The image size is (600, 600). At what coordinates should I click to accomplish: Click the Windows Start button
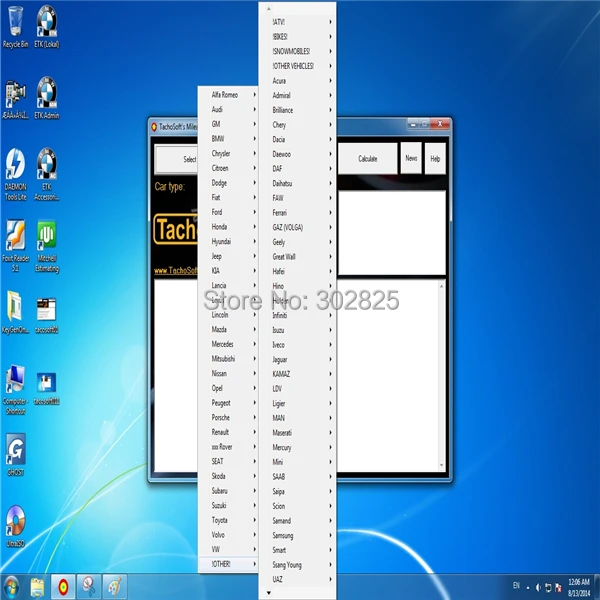coord(11,587)
